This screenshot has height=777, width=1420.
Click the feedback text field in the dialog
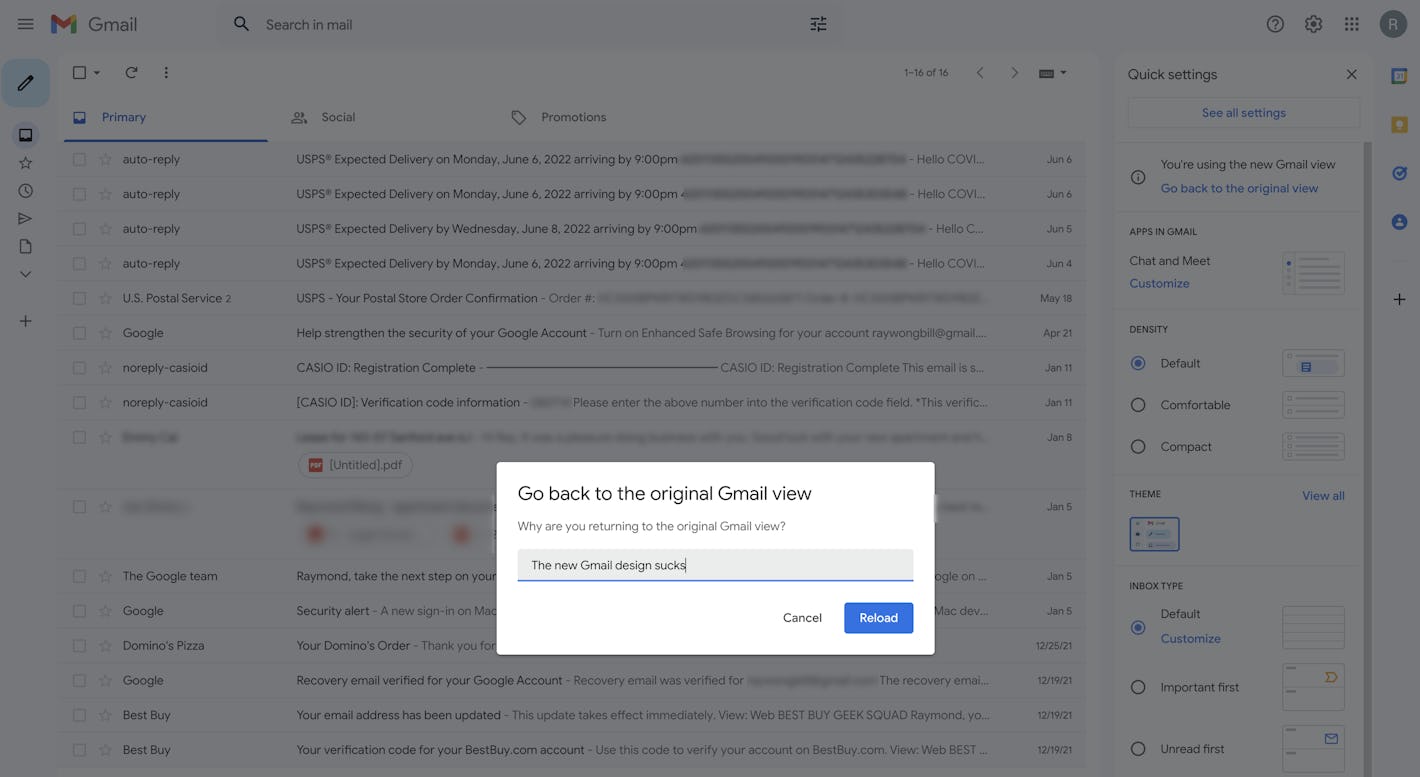pos(715,565)
